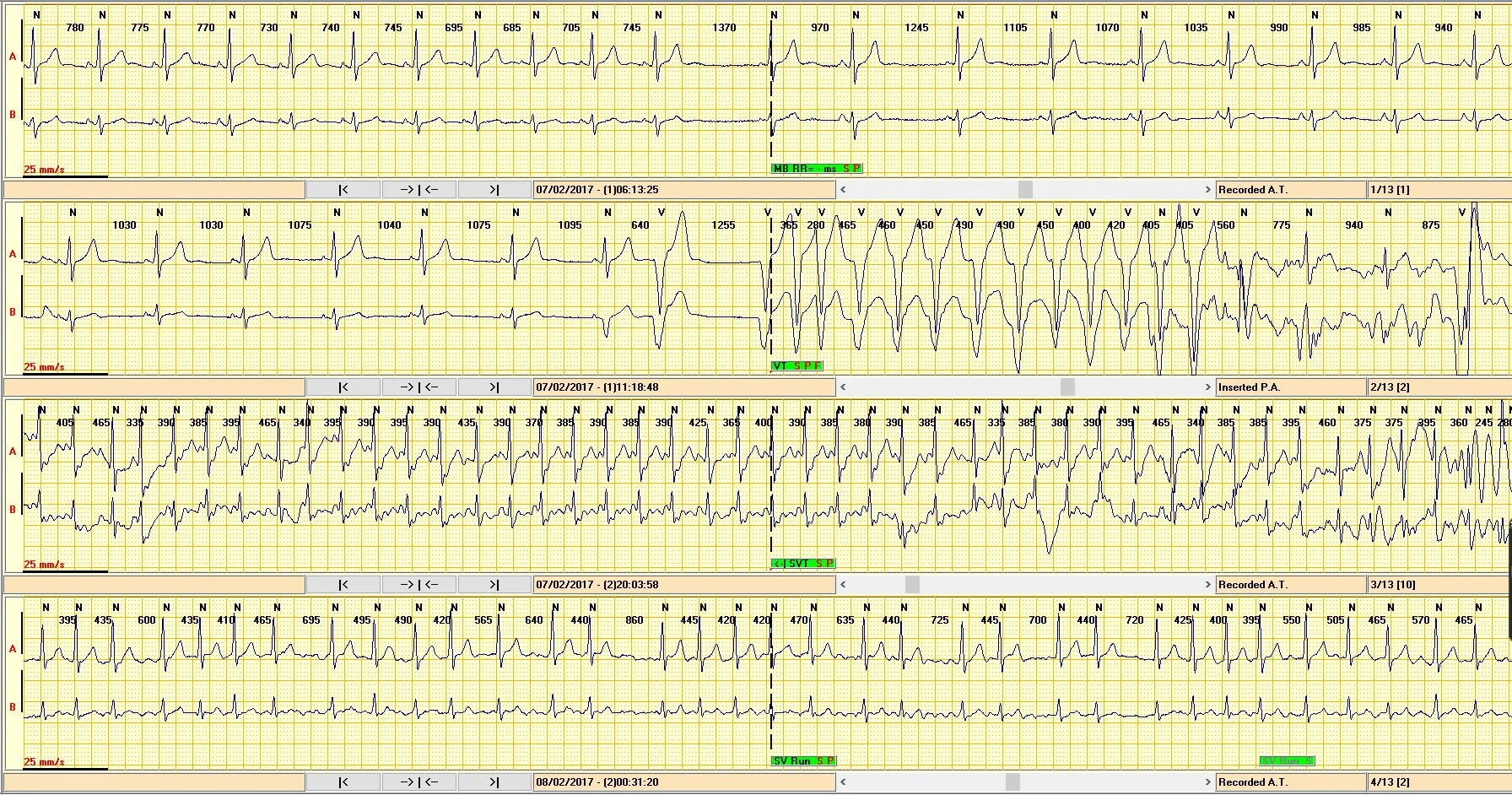
Task: Jump to last event in 00:31:20 strip
Action: click(x=494, y=782)
